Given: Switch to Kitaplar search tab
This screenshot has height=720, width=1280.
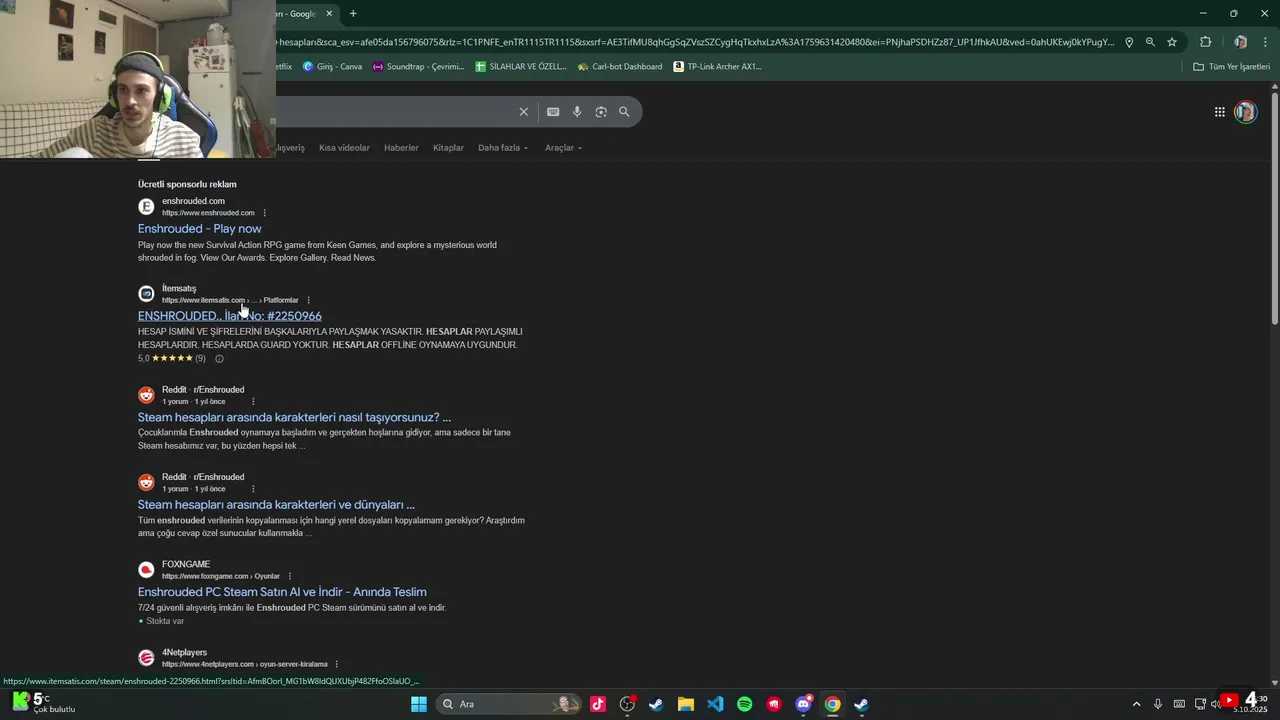Looking at the screenshot, I should click(448, 148).
